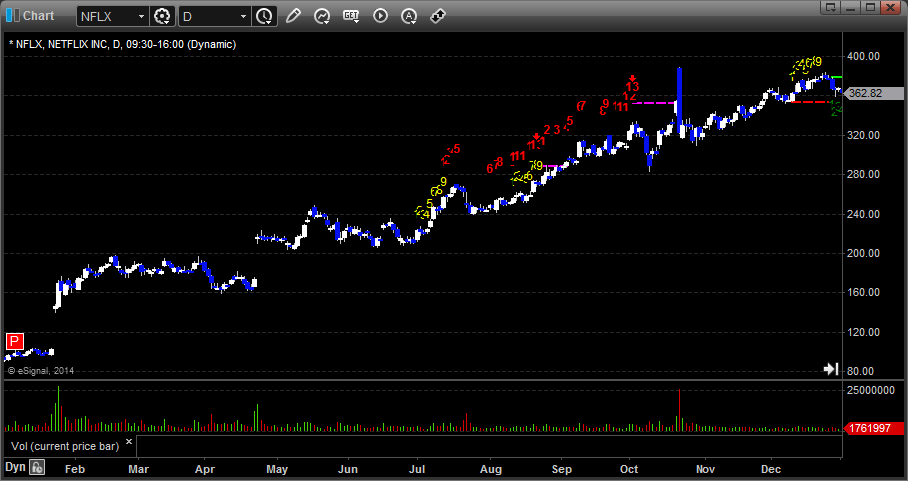Click the blue window link indicator

click(x=13, y=16)
